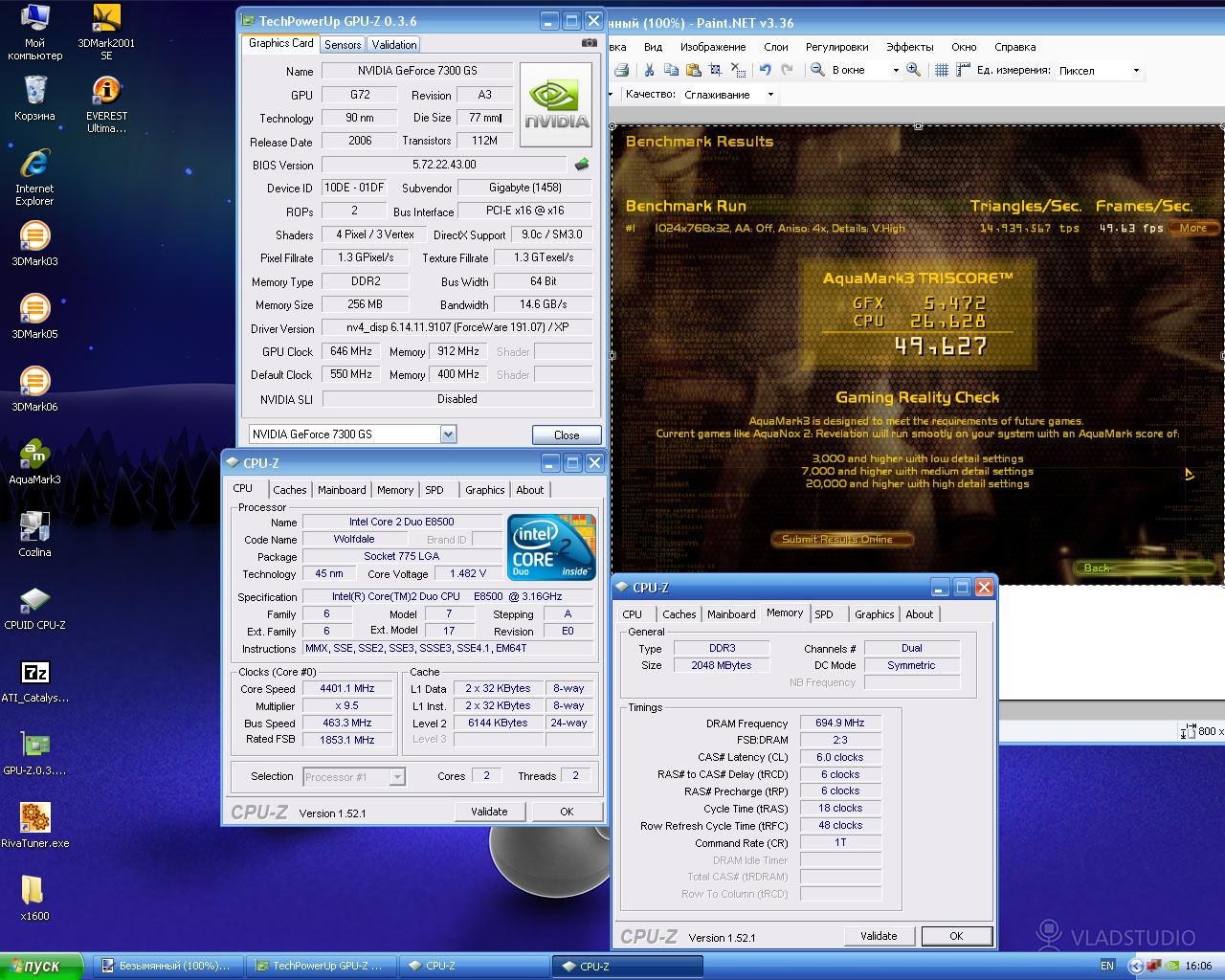Click the Deselect icon in Paint.NET
This screenshot has width=1225, height=980.
click(737, 70)
